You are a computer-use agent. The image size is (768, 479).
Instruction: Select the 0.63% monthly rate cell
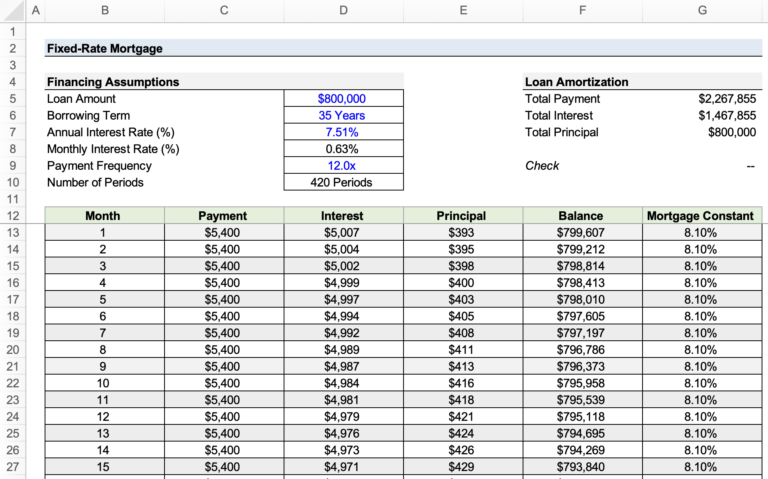pos(343,148)
